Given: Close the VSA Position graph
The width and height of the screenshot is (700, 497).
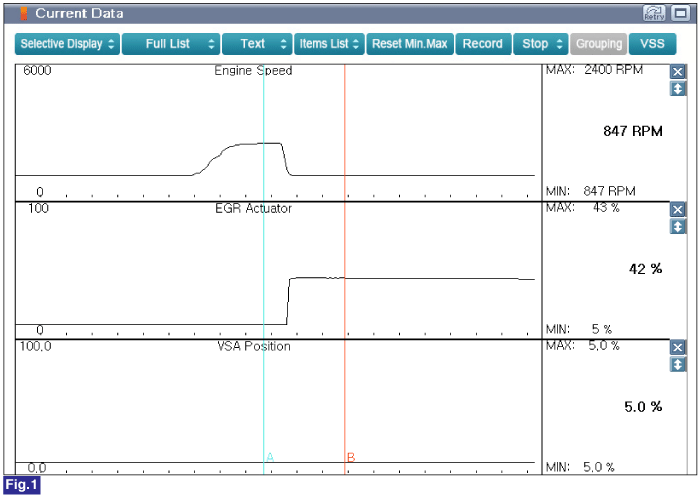Looking at the screenshot, I should click(677, 347).
